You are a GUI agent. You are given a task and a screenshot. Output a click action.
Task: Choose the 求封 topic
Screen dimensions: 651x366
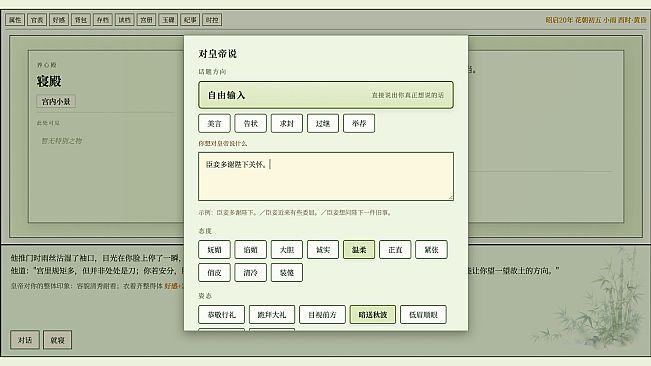[286, 123]
